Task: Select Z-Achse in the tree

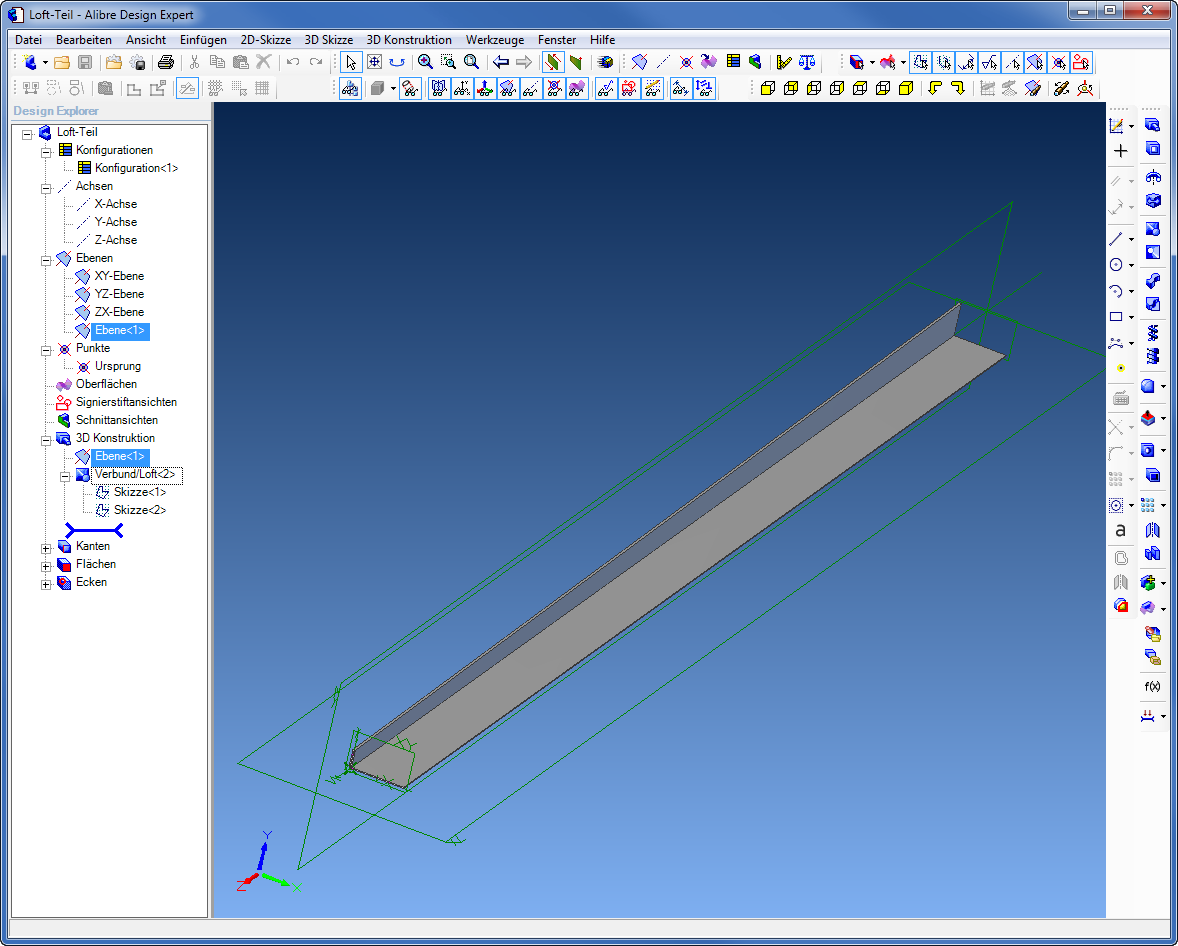Action: (x=116, y=240)
